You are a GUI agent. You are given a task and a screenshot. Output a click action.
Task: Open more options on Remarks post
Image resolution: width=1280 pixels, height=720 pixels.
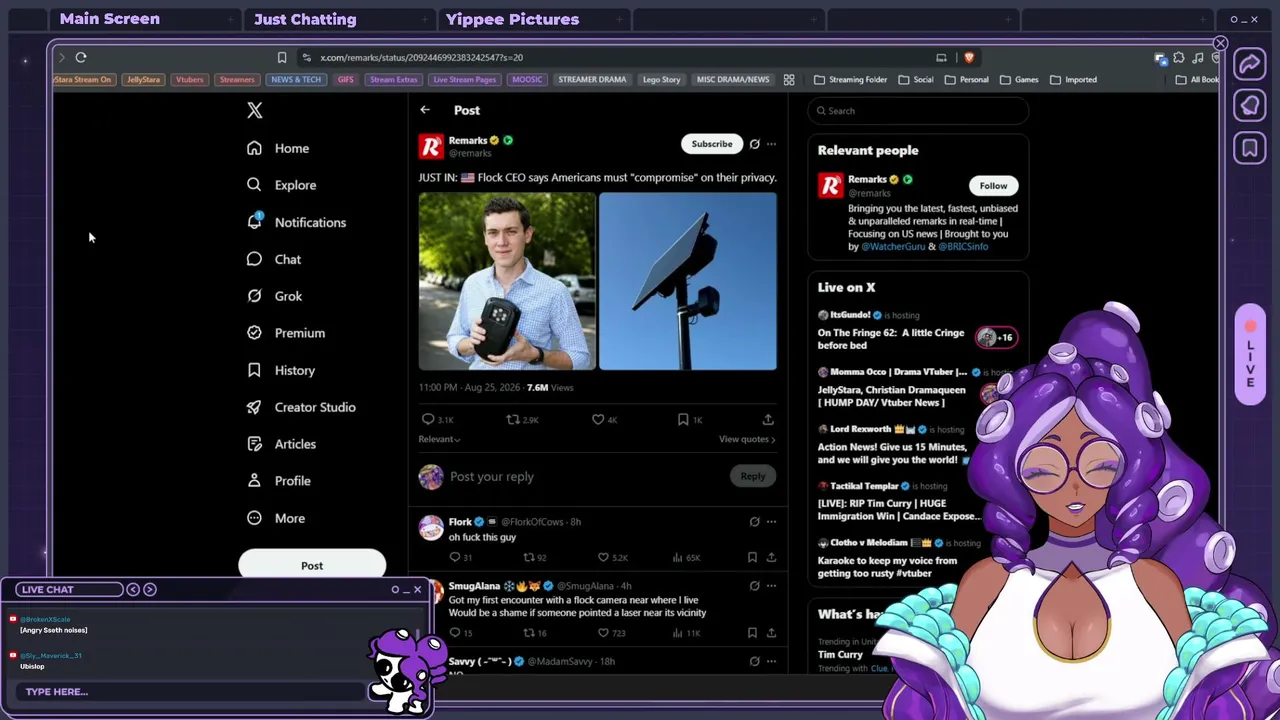pyautogui.click(x=771, y=144)
